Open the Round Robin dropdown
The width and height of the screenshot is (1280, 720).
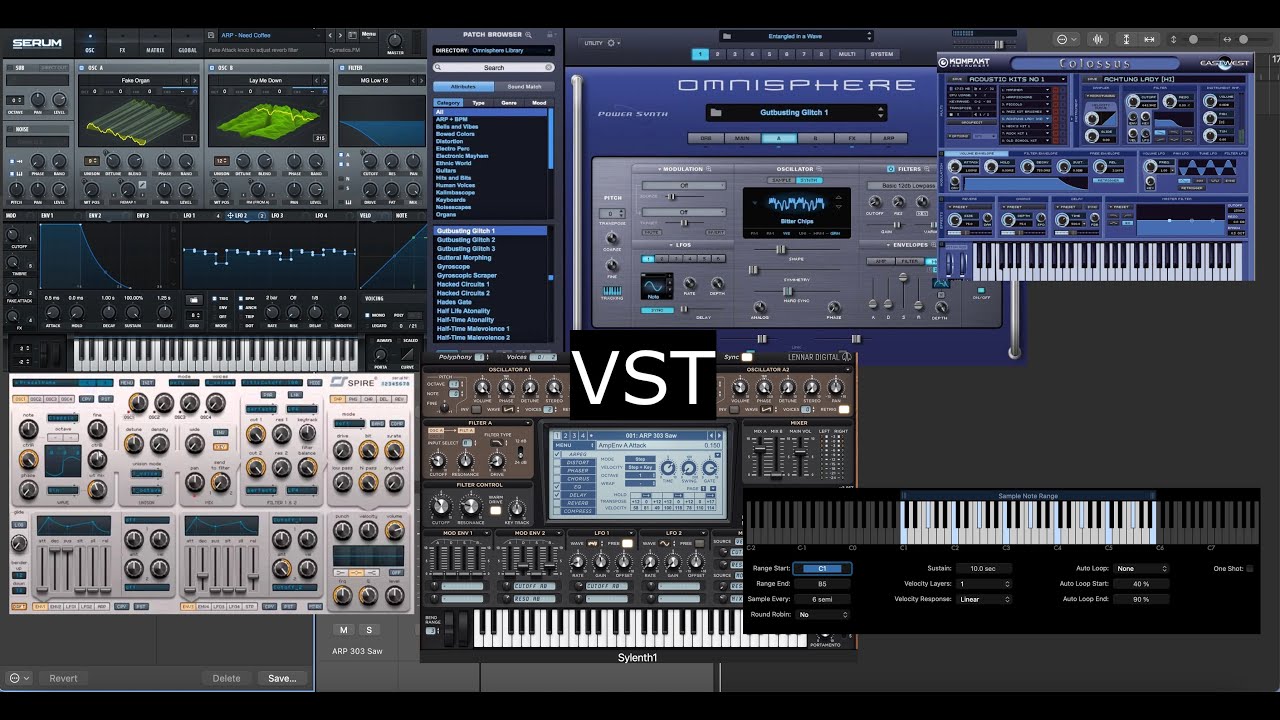click(823, 615)
